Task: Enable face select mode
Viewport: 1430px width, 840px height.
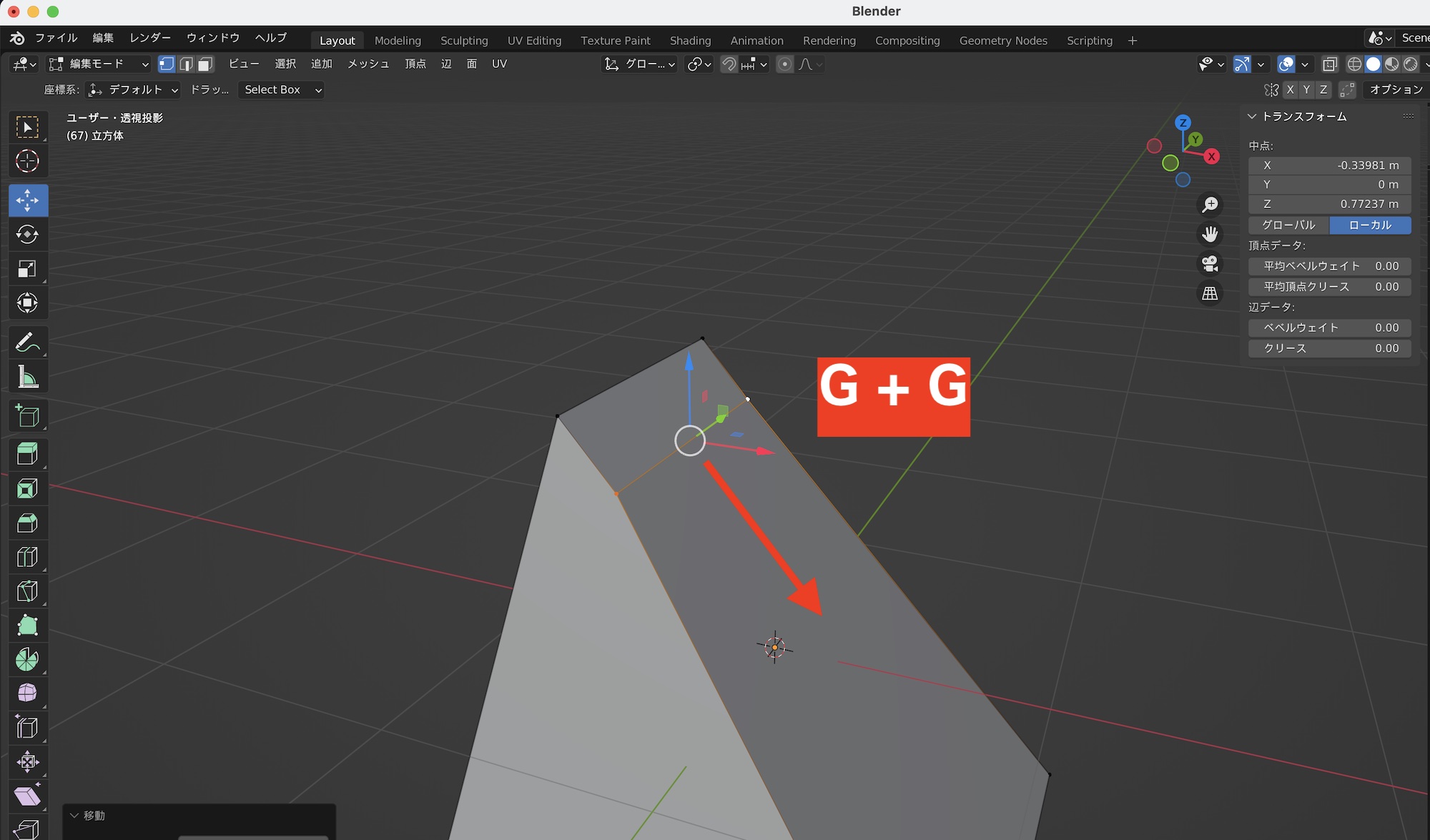Action: tap(205, 64)
